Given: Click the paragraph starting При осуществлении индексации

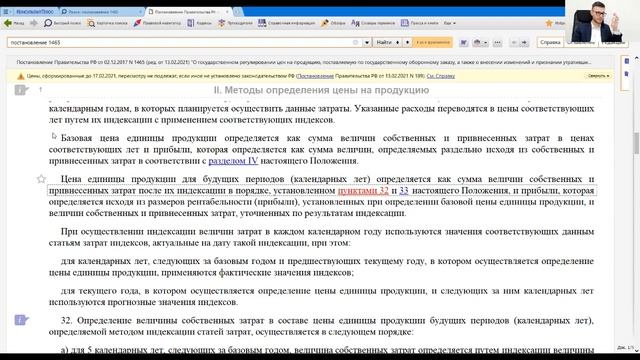Looking at the screenshot, I should (321, 237).
